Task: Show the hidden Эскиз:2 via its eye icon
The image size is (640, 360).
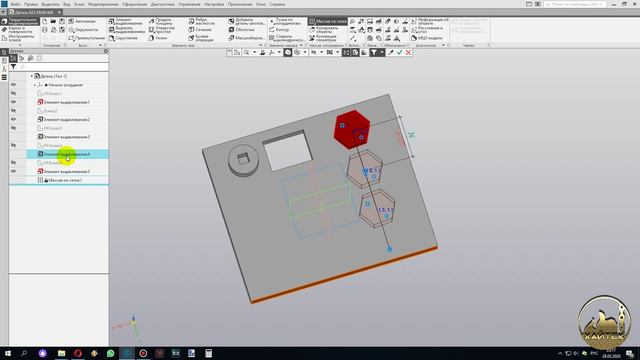Action: coord(13,111)
